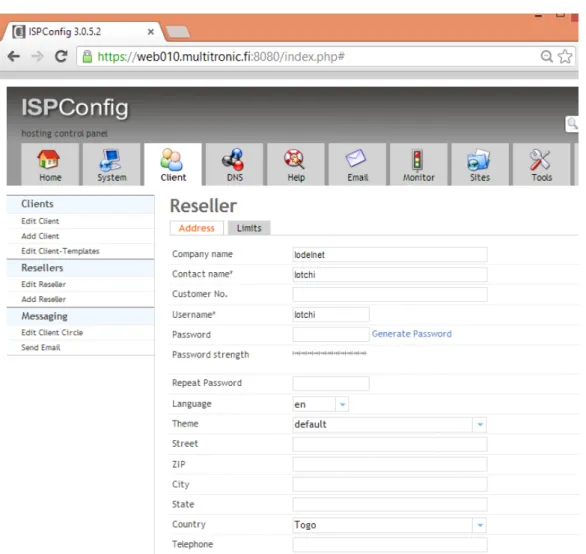Click the green SSL padlock icon
Viewport: 586px width, 554px height.
pos(87,57)
